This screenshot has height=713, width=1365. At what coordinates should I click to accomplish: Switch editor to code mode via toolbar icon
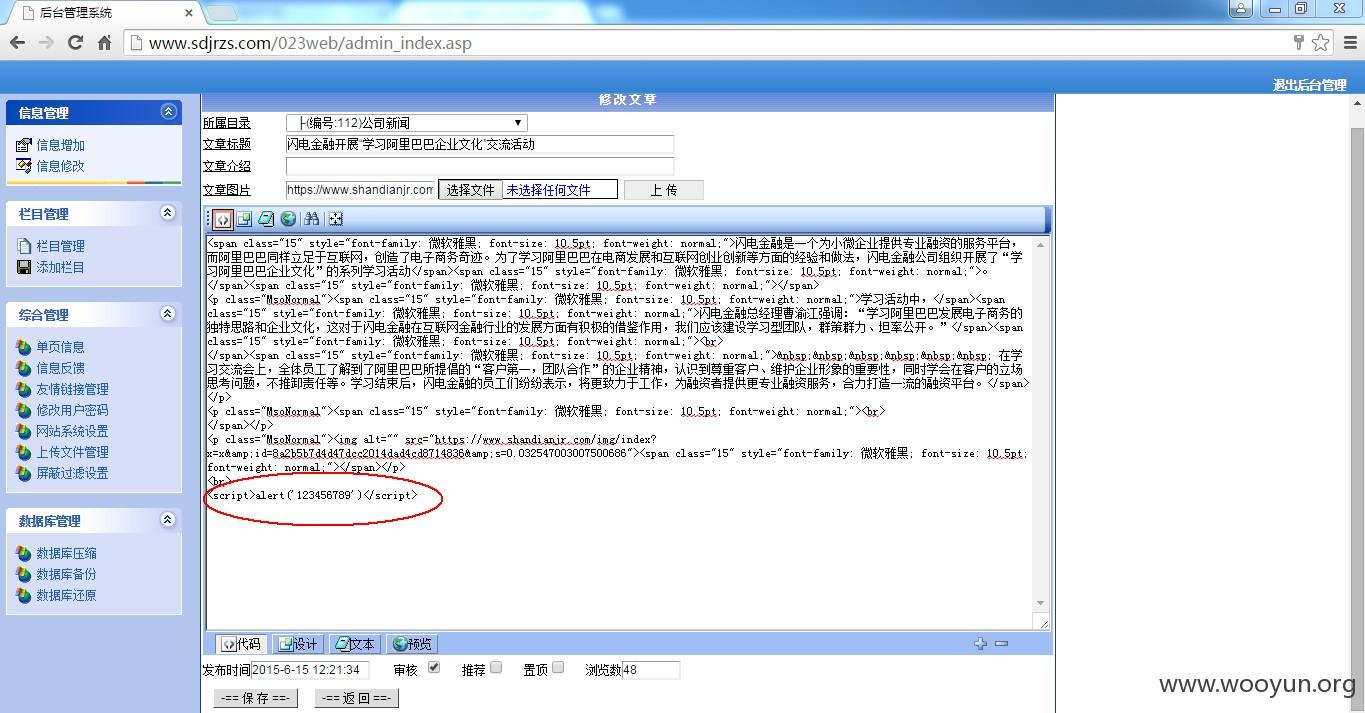(222, 219)
